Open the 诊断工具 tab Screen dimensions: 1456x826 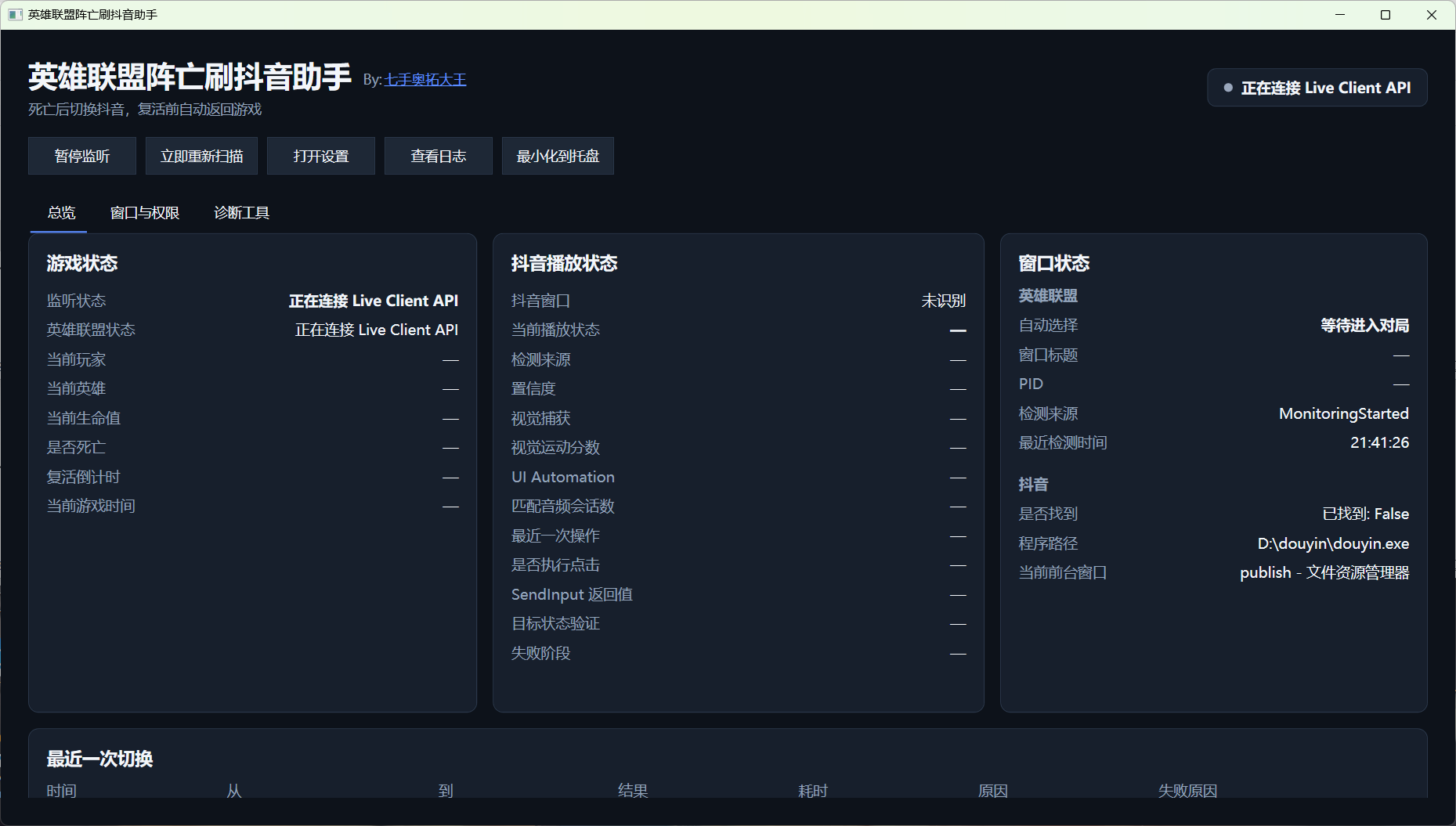pos(242,213)
